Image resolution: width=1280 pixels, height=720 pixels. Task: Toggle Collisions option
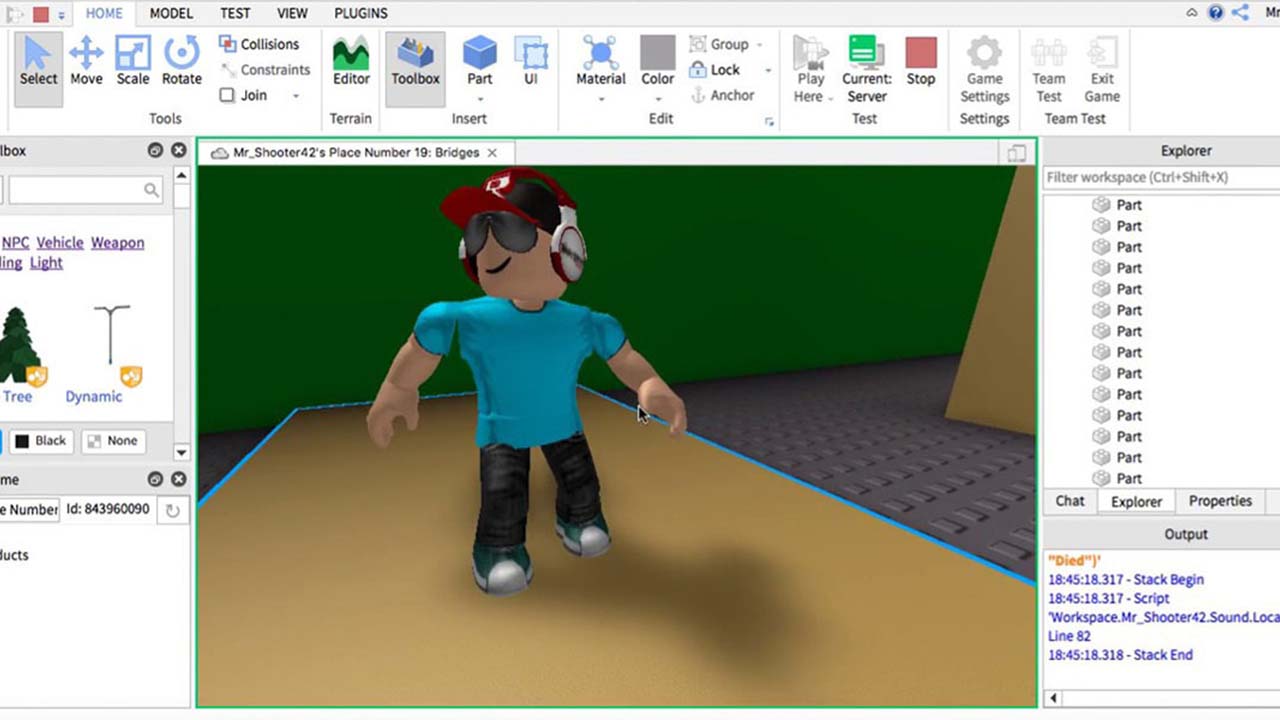[x=259, y=44]
